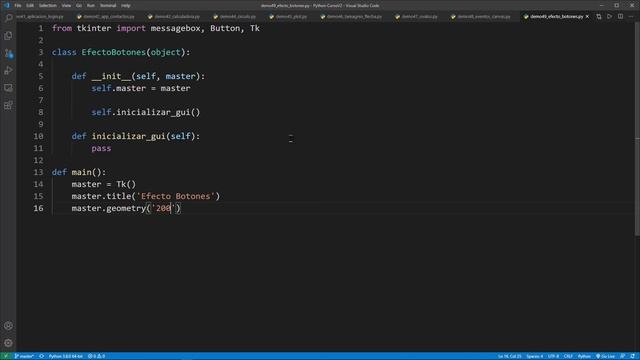Click 'Tk()' on line 14
Image resolution: width=640 pixels, height=360 pixels.
pyautogui.click(x=126, y=184)
